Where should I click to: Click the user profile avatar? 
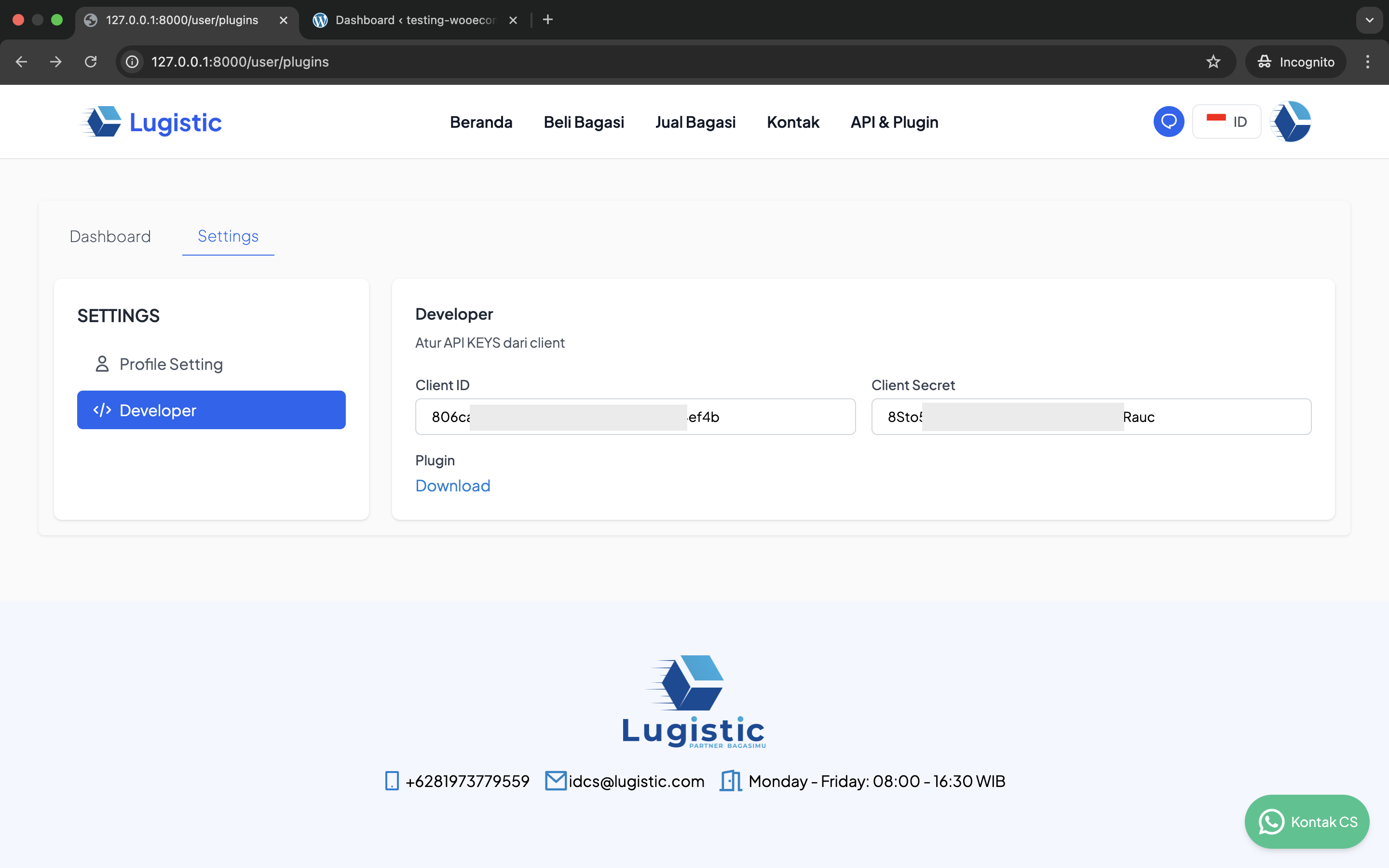pyautogui.click(x=1291, y=121)
